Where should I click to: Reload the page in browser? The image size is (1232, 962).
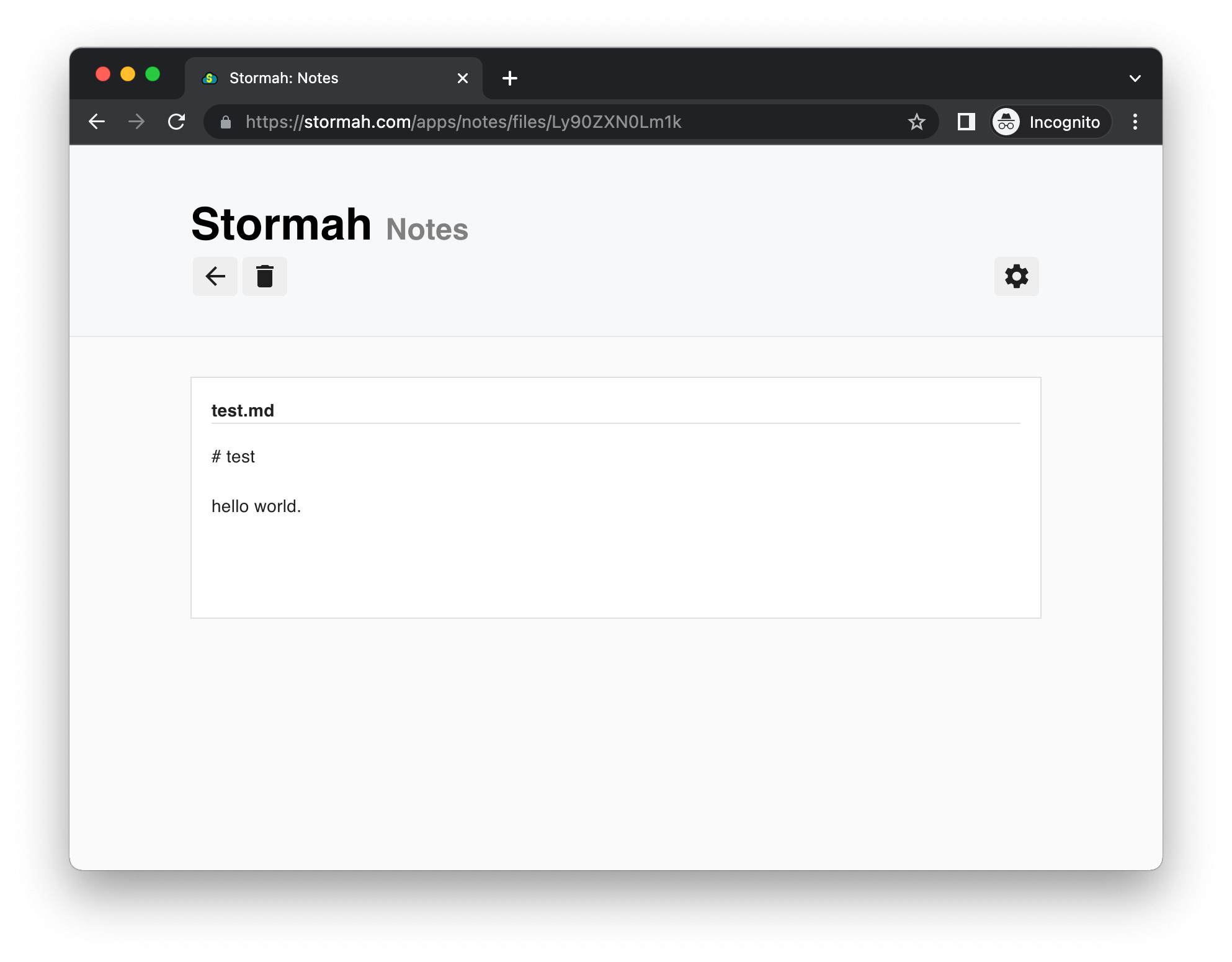[177, 122]
